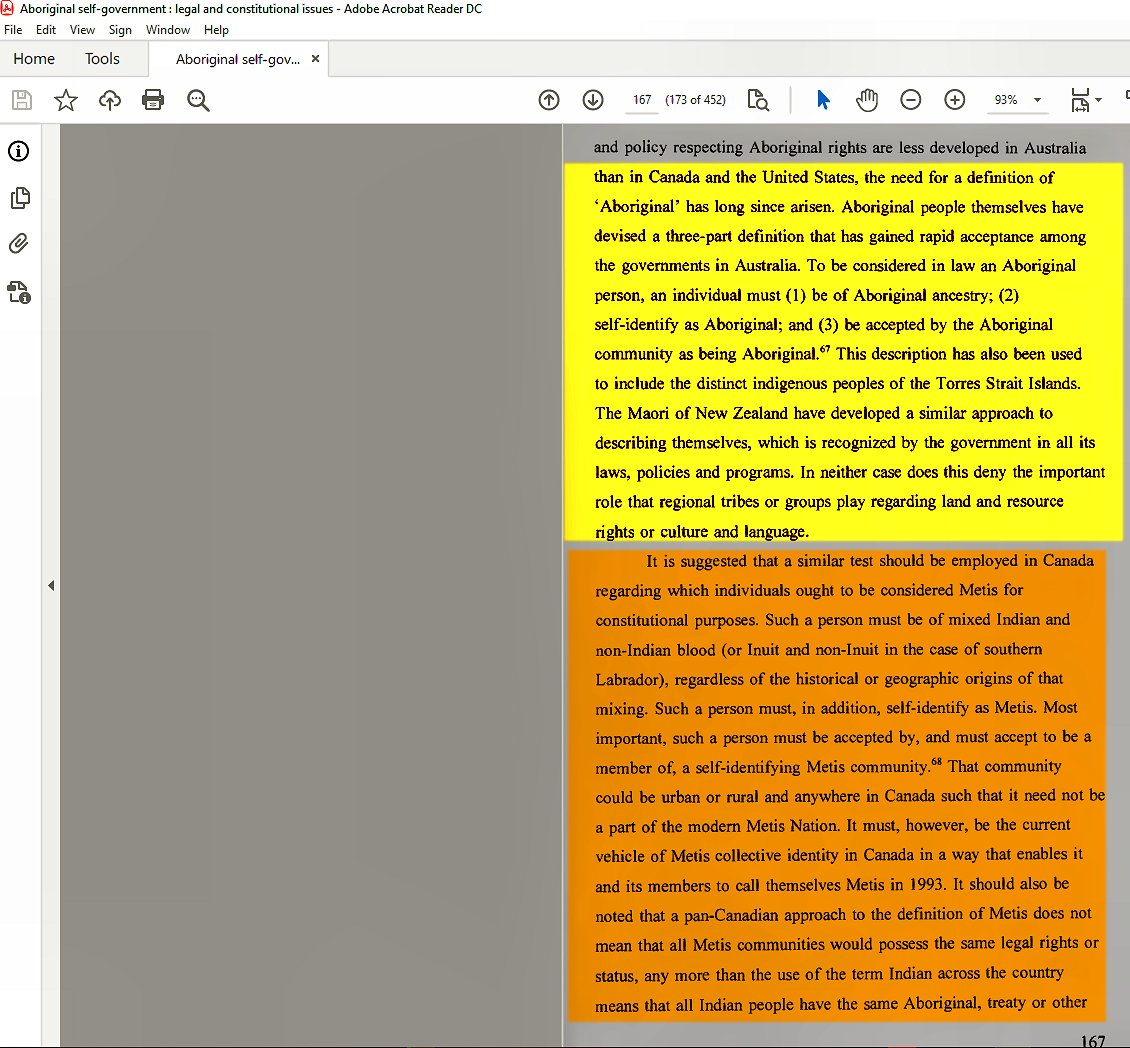
Task: Open the document info panel icon
Action: [19, 151]
